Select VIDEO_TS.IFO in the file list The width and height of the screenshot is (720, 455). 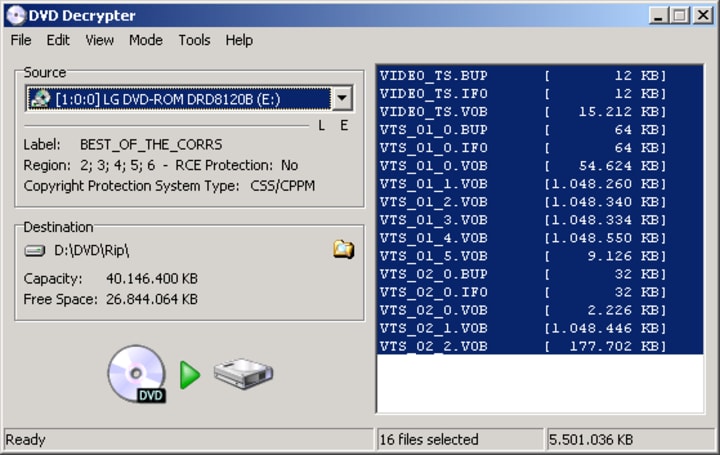(540, 94)
